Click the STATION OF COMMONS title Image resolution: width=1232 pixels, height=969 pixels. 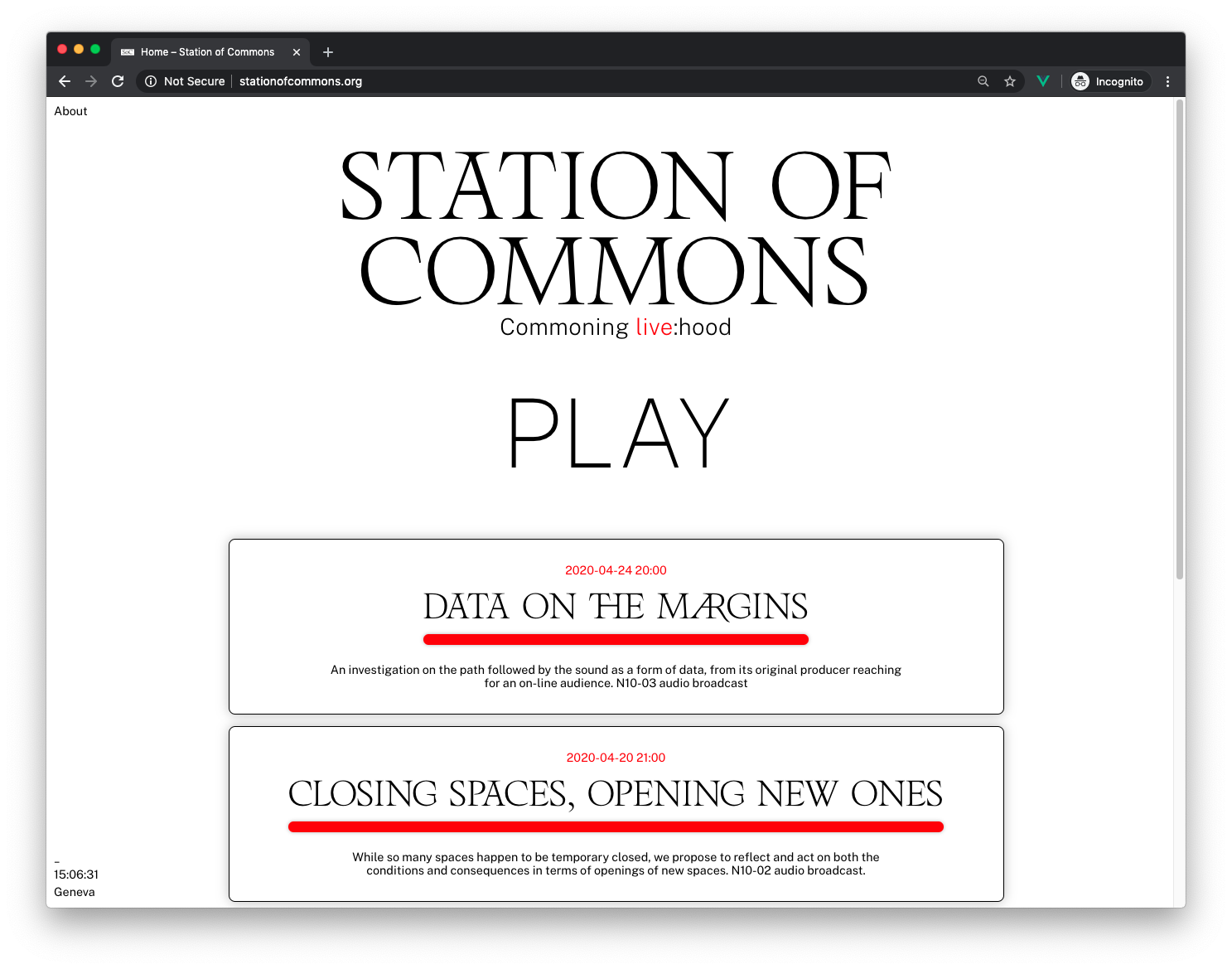(x=616, y=228)
